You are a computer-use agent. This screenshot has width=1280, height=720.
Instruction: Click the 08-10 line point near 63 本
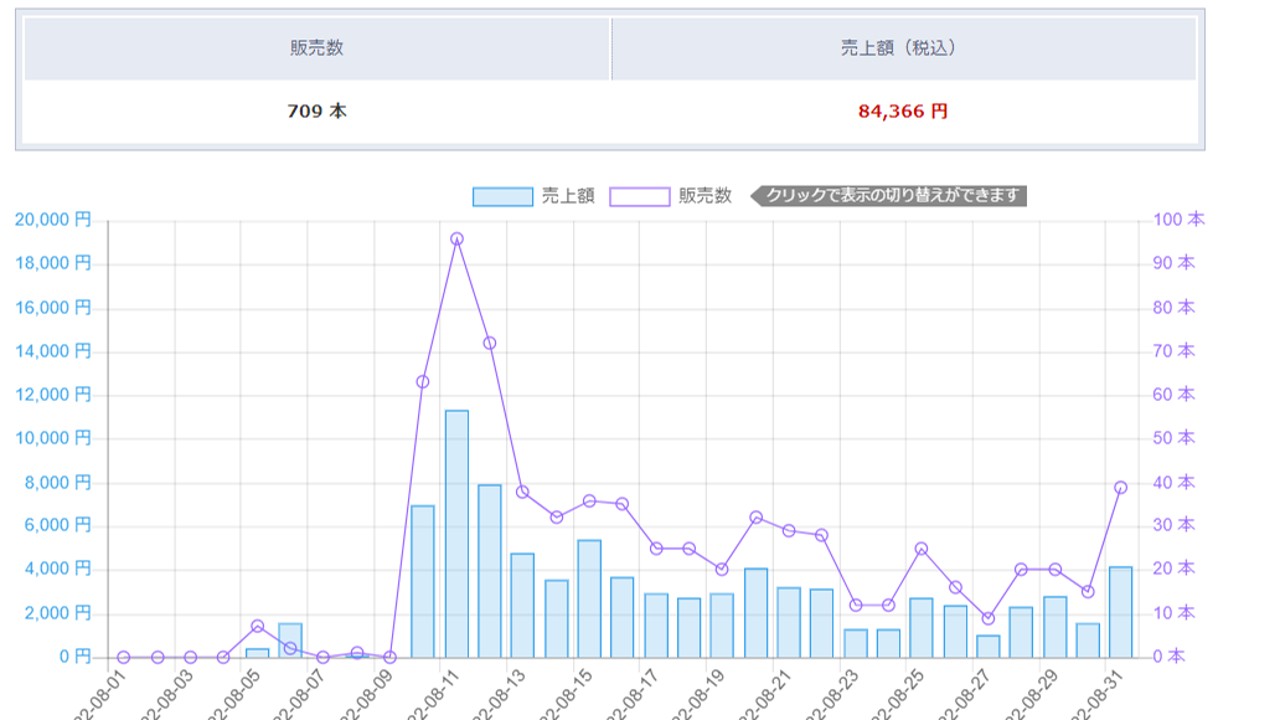423,382
